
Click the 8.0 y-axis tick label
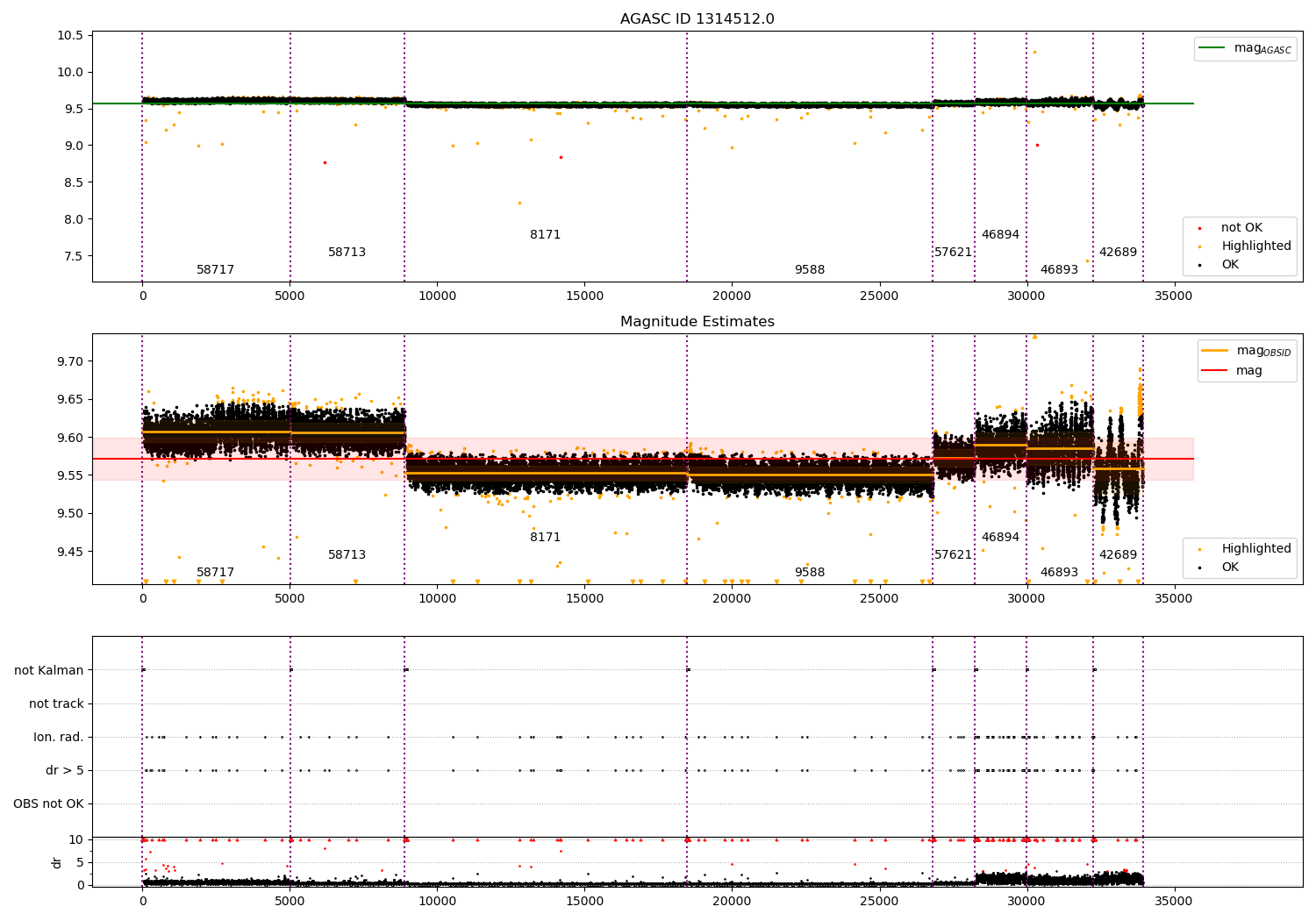(74, 219)
